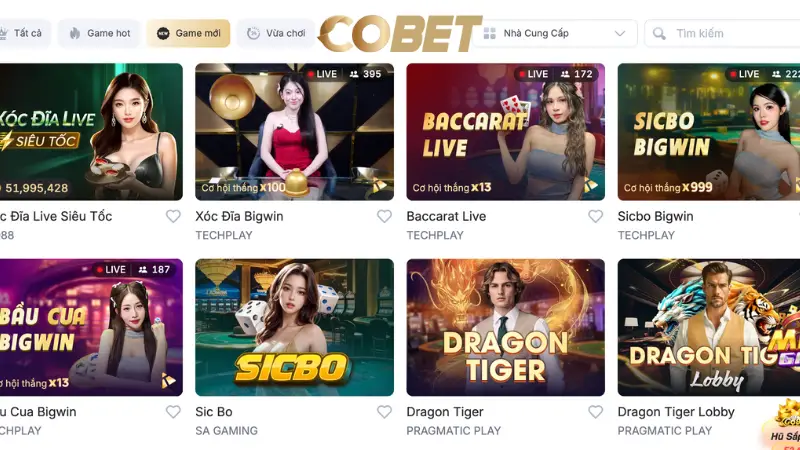Open the Baccarat Live thumbnail

pyautogui.click(x=506, y=132)
